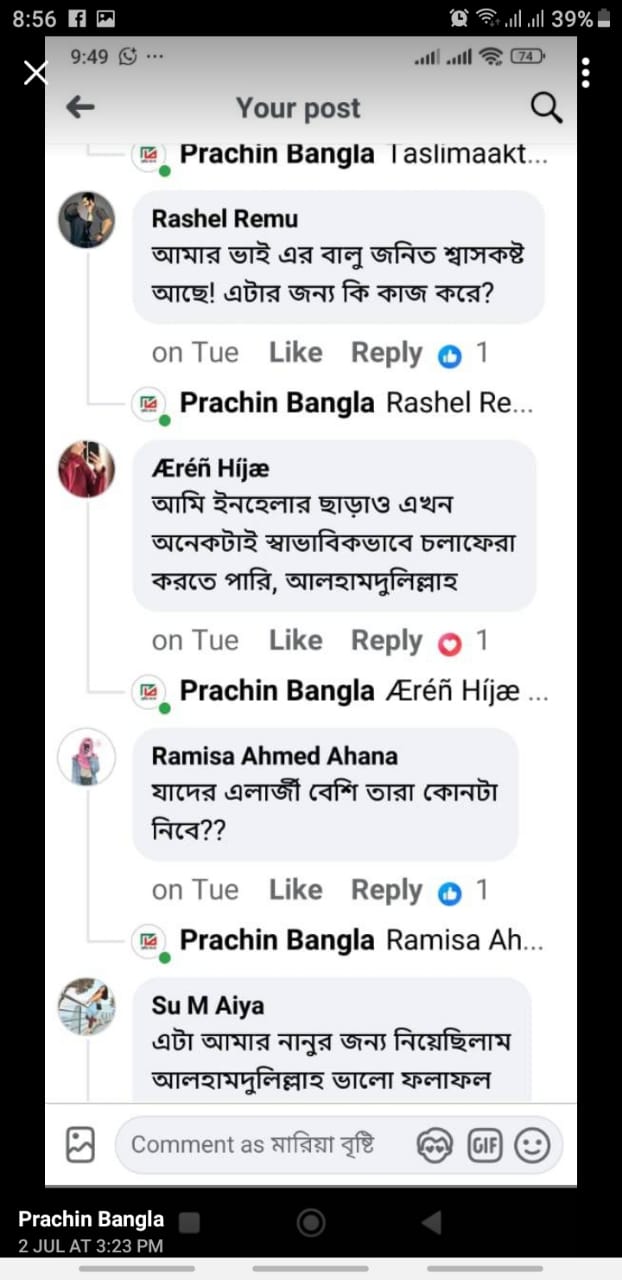
Task: Like Æréñ Híjæ's comment
Action: [295, 641]
